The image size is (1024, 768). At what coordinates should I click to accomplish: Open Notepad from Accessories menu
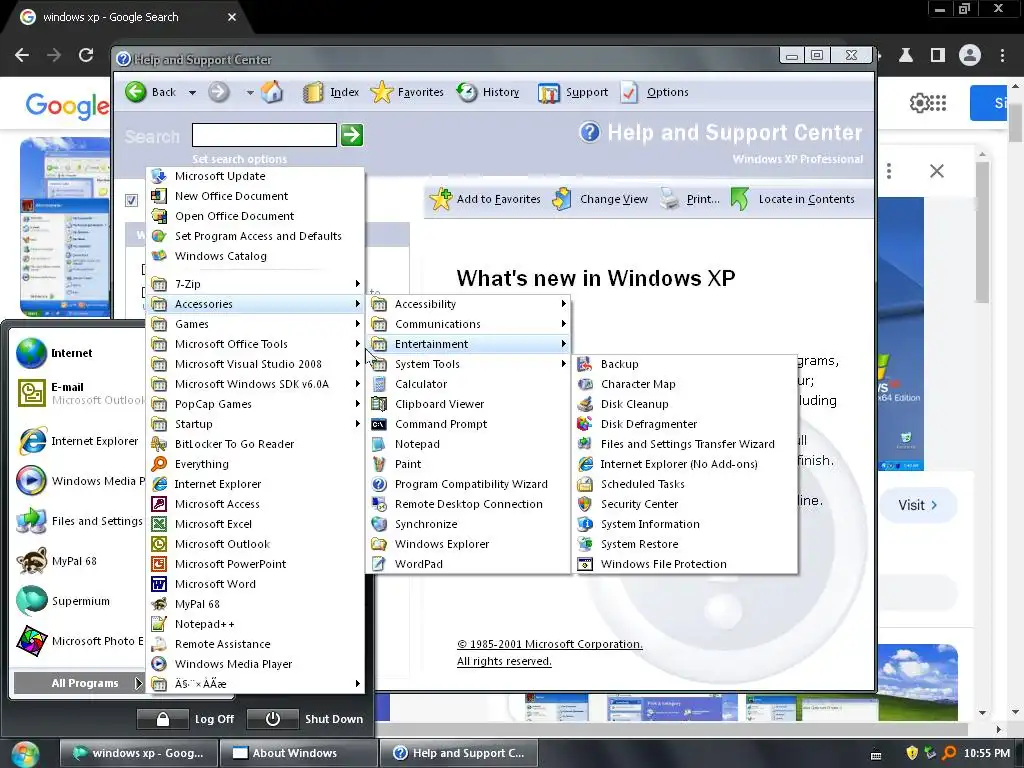pyautogui.click(x=468, y=444)
